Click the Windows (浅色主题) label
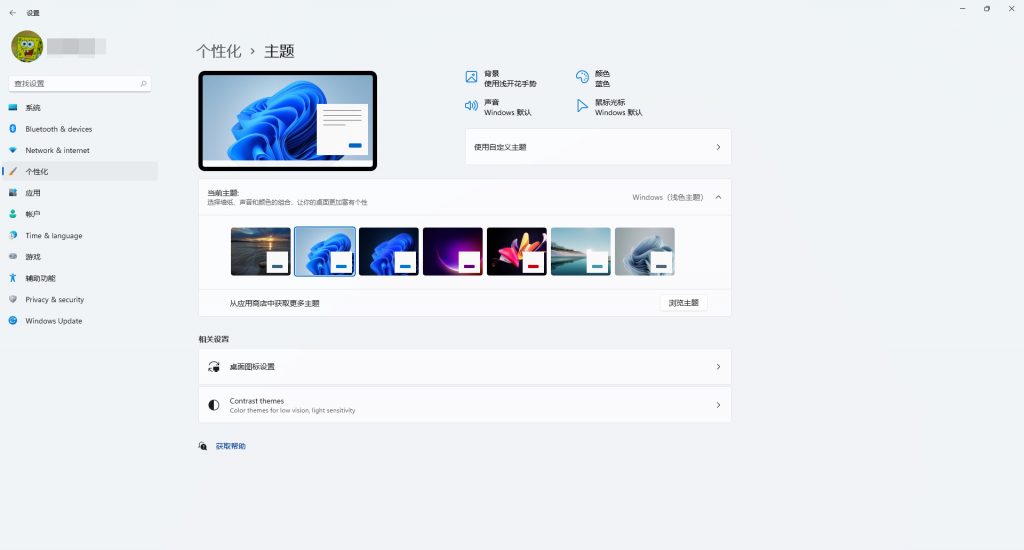1024x550 pixels. coord(667,197)
